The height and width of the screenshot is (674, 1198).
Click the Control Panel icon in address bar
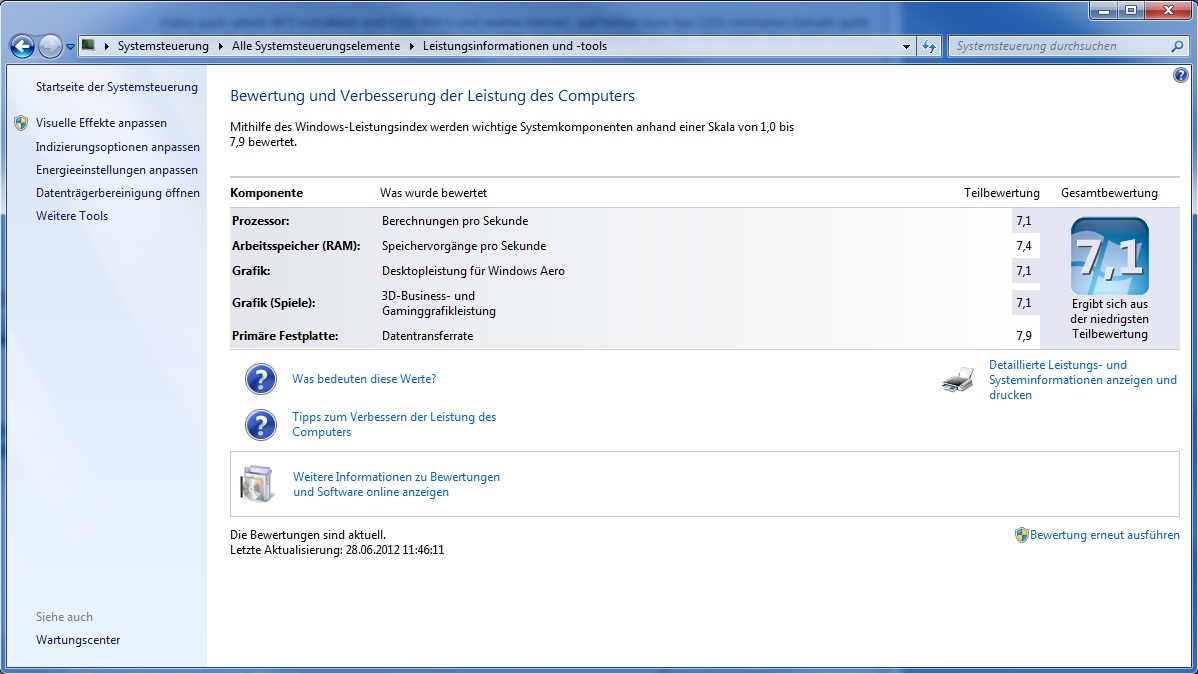coord(89,46)
